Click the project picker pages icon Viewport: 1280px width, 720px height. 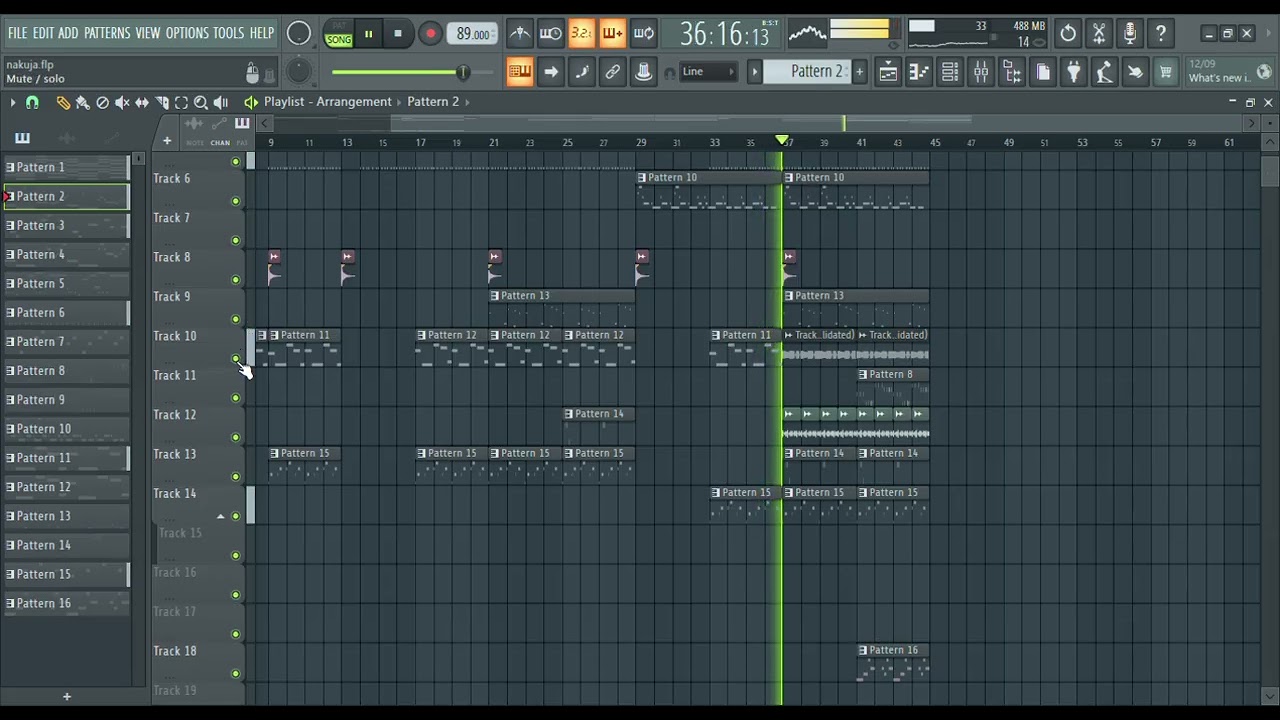tap(1043, 72)
